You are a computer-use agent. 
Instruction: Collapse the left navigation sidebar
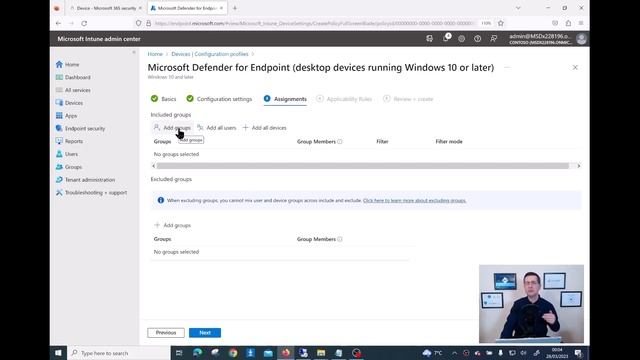tap(134, 52)
